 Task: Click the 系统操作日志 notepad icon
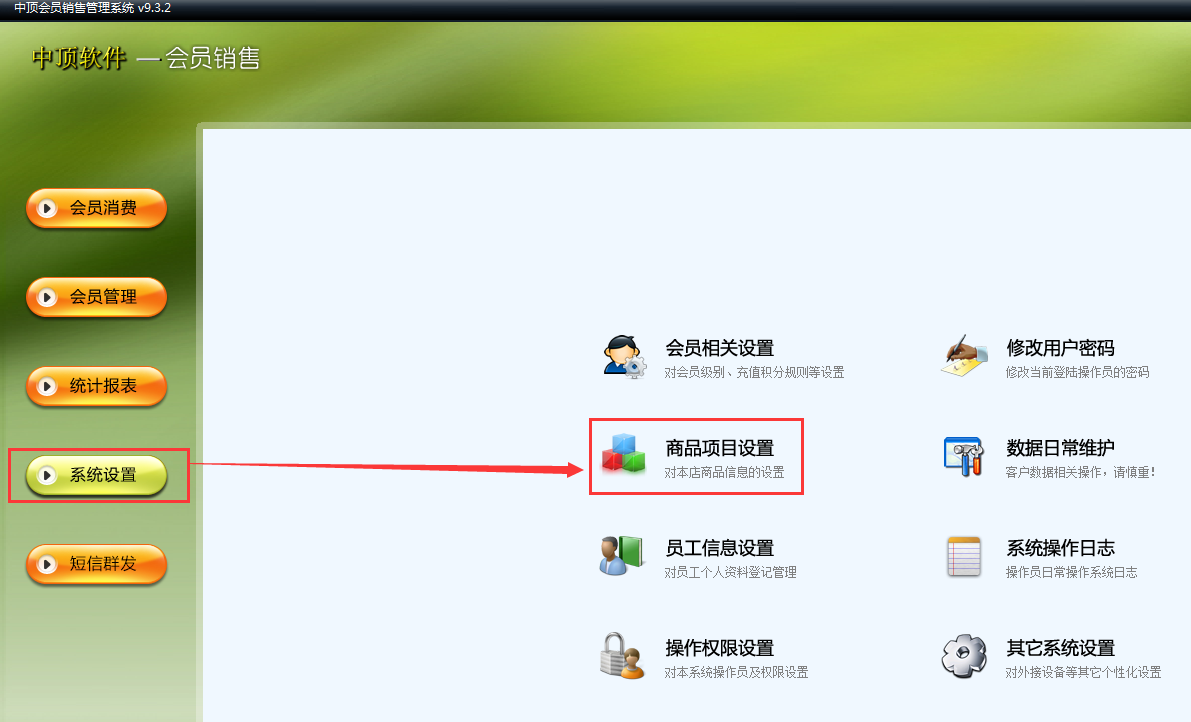coord(964,556)
